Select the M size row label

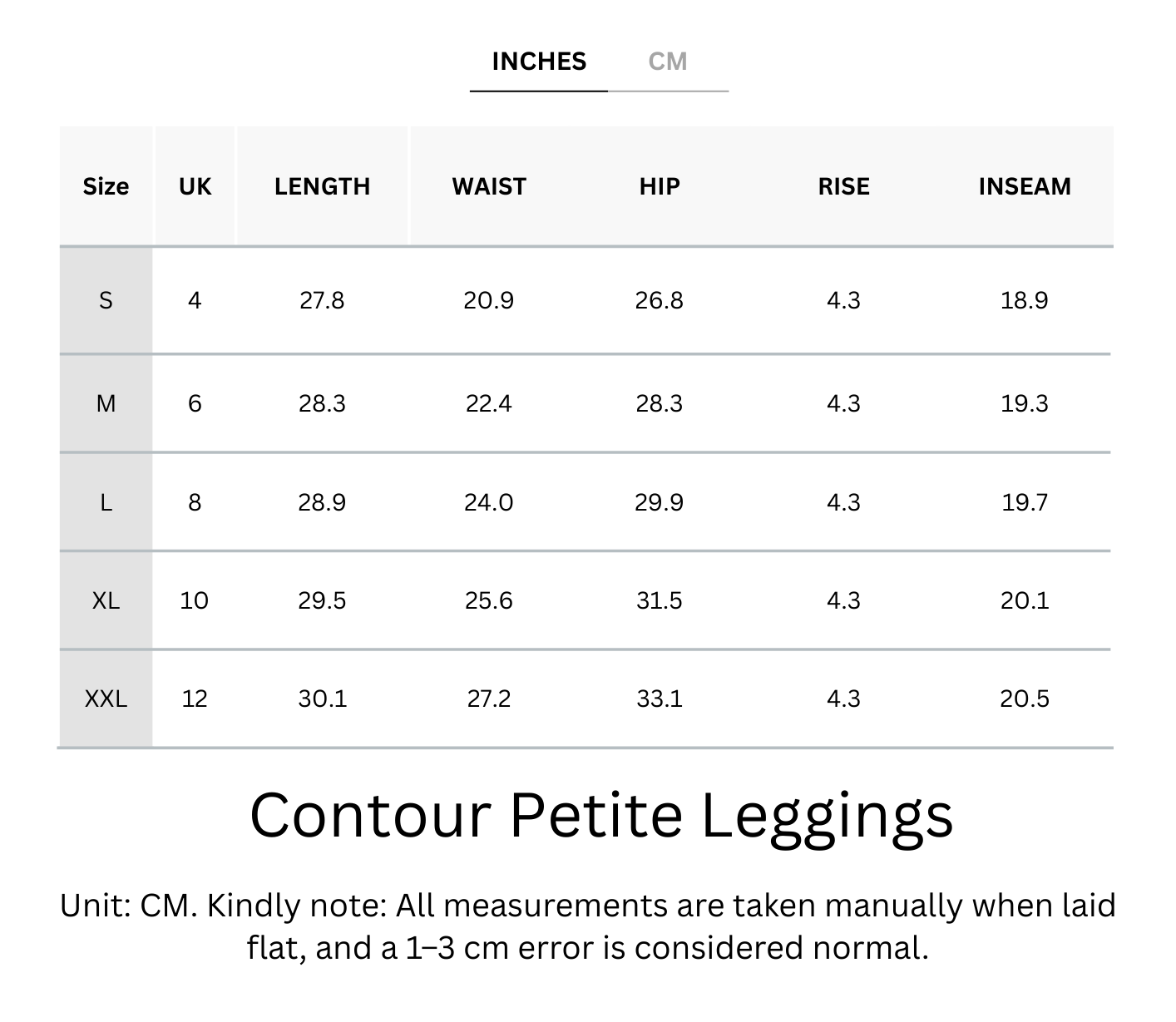106,404
